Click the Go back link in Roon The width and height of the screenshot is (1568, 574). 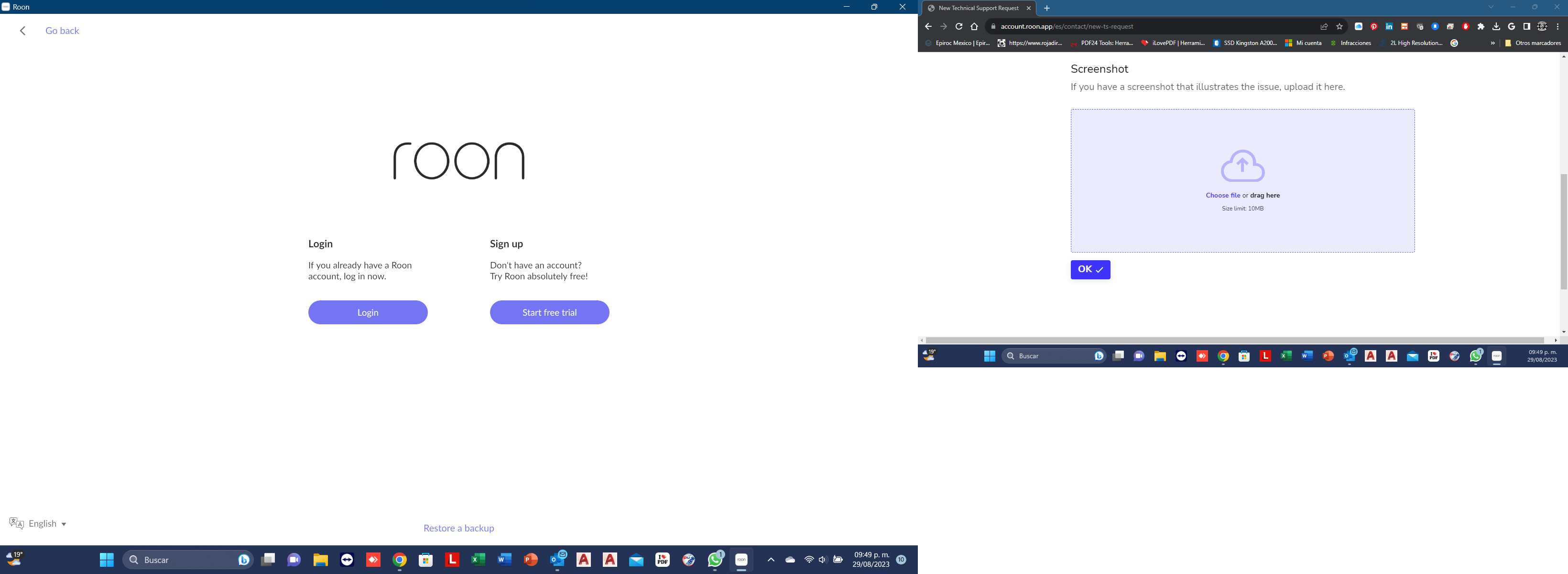[62, 31]
